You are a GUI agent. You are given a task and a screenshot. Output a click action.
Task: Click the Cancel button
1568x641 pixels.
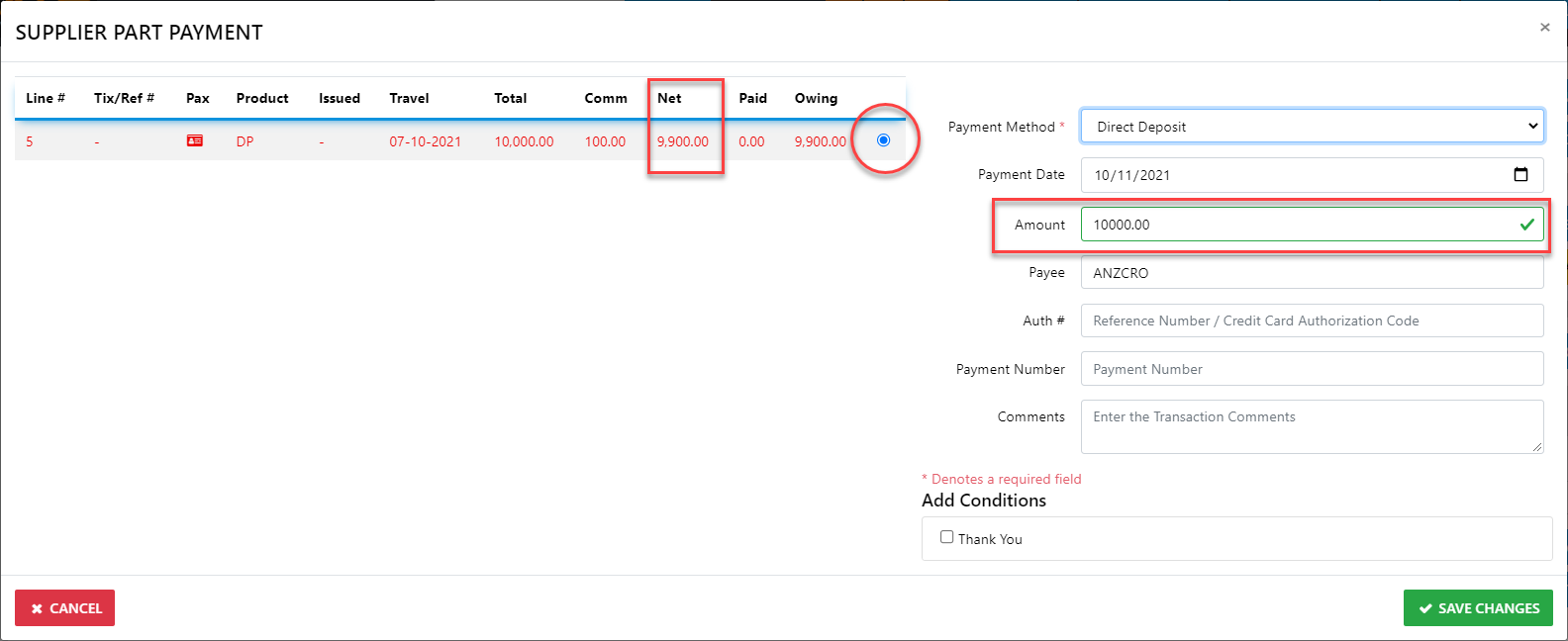[x=65, y=608]
